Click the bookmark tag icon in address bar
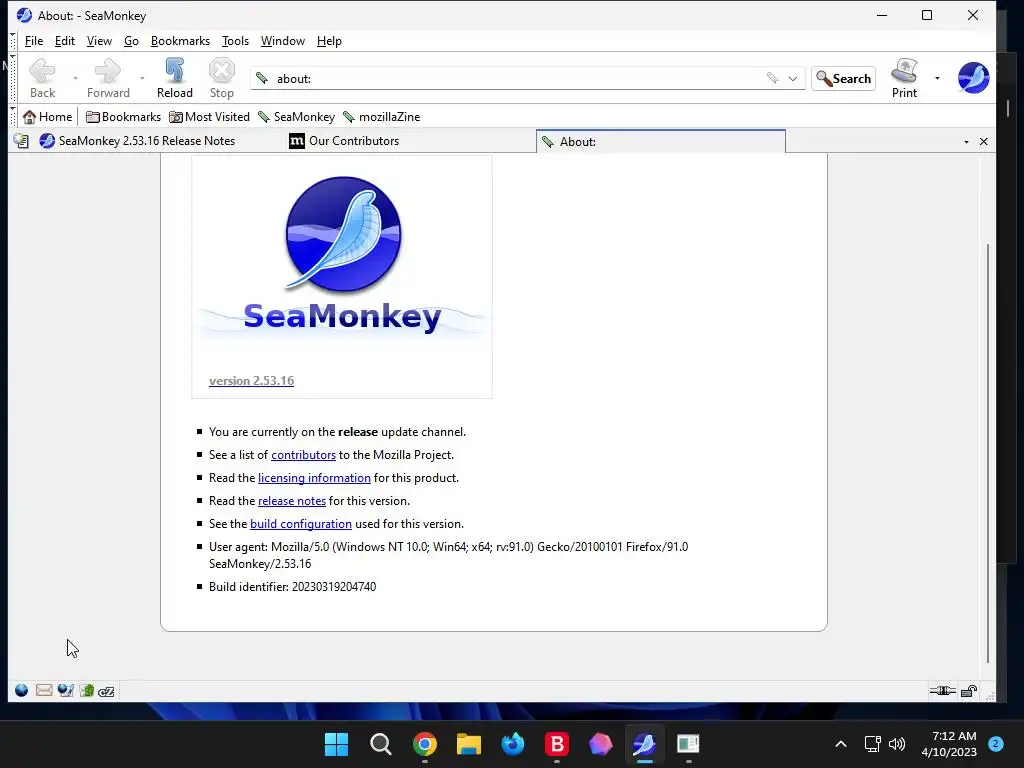Viewport: 1024px width, 768px height. [773, 78]
